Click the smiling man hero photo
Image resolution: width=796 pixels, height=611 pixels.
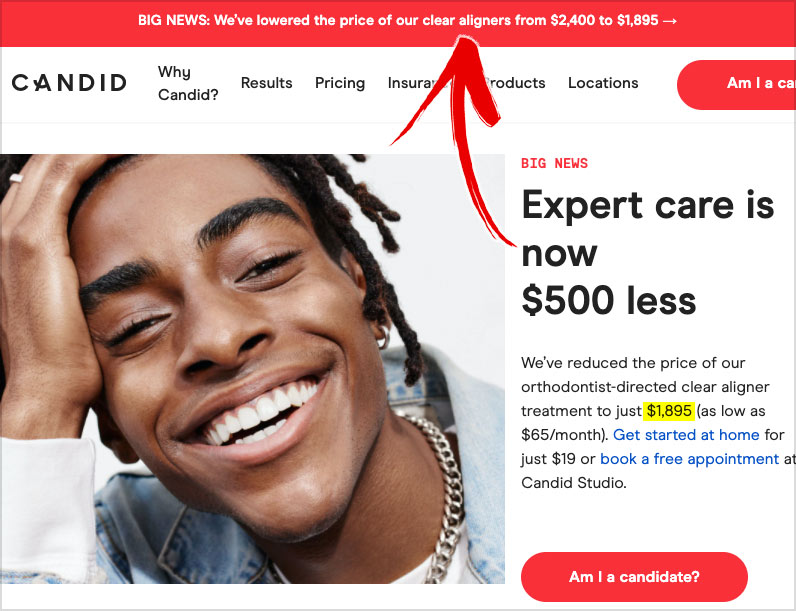[x=252, y=369]
